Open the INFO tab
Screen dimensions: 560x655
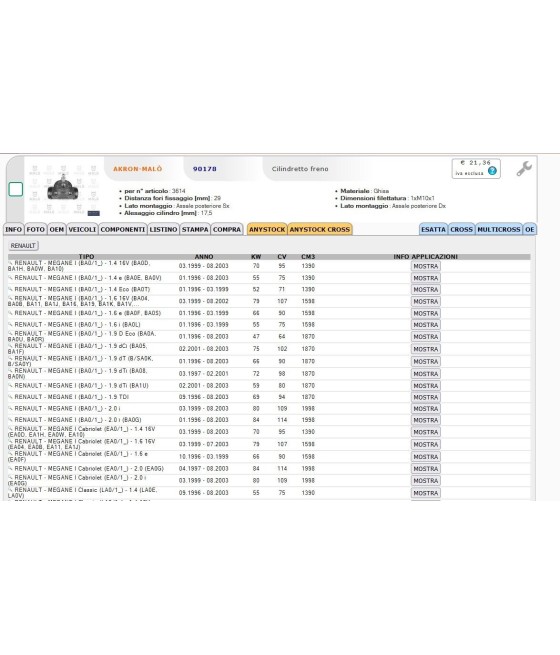click(x=13, y=229)
